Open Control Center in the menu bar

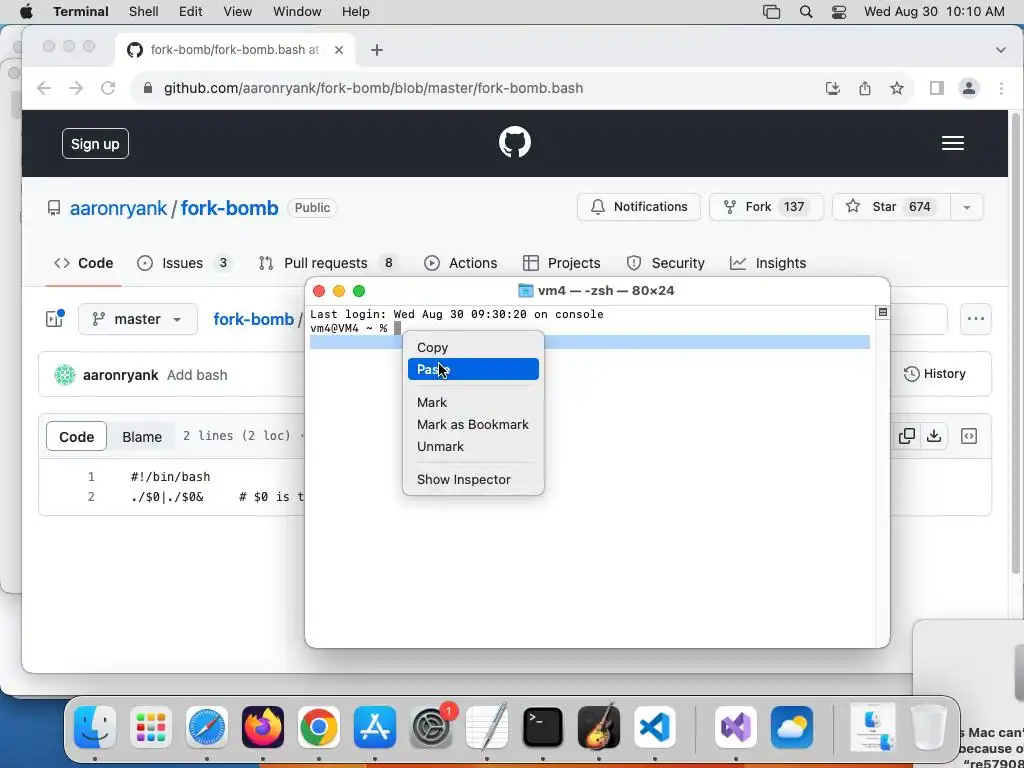[839, 12]
